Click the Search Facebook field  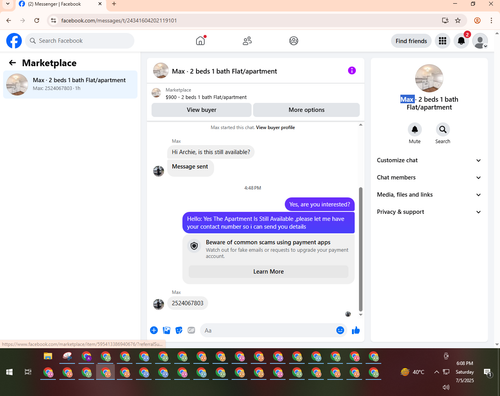pyautogui.click(x=80, y=41)
